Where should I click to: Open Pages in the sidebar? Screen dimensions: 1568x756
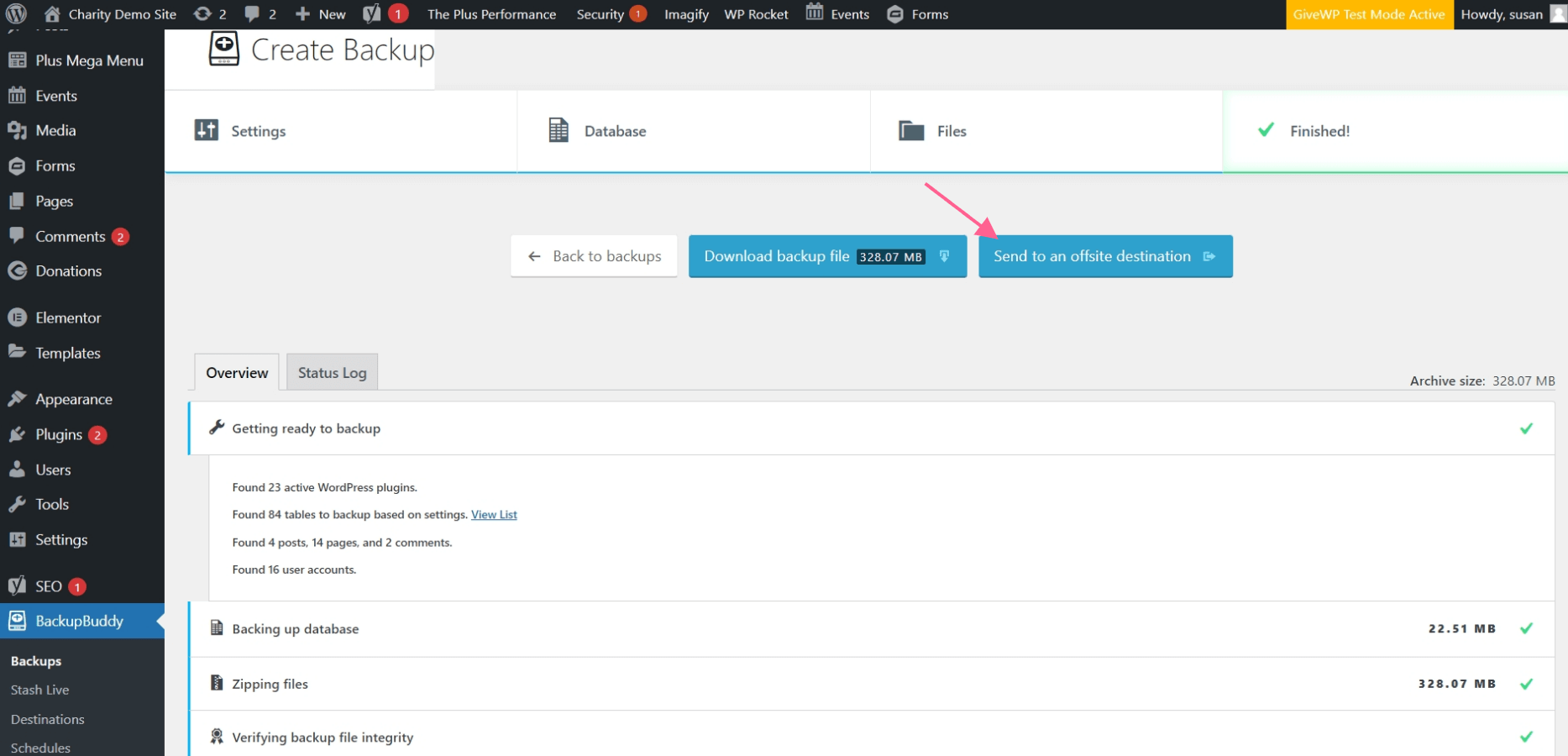click(82, 201)
